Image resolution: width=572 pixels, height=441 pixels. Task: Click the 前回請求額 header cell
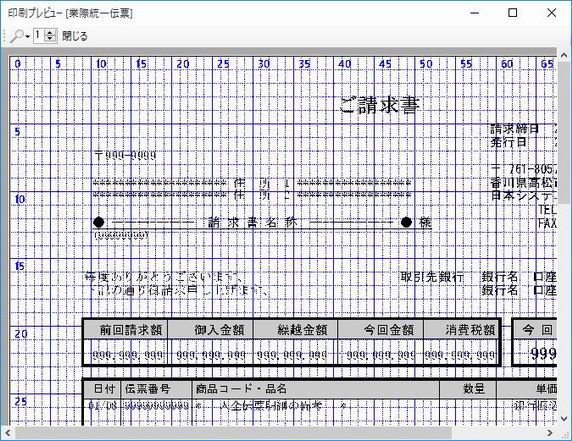(126, 330)
